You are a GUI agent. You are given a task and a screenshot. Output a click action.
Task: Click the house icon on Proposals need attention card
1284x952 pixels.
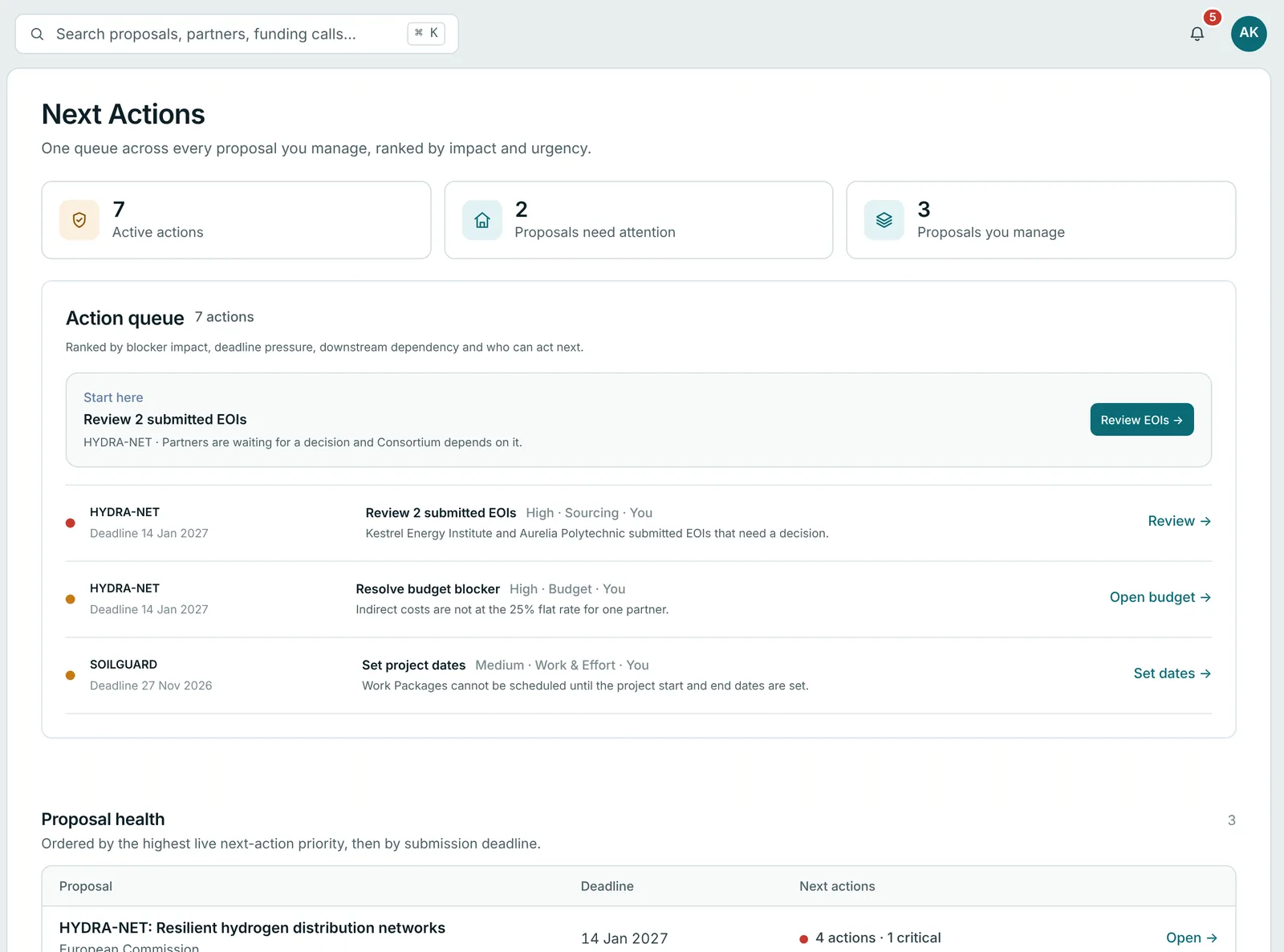482,220
